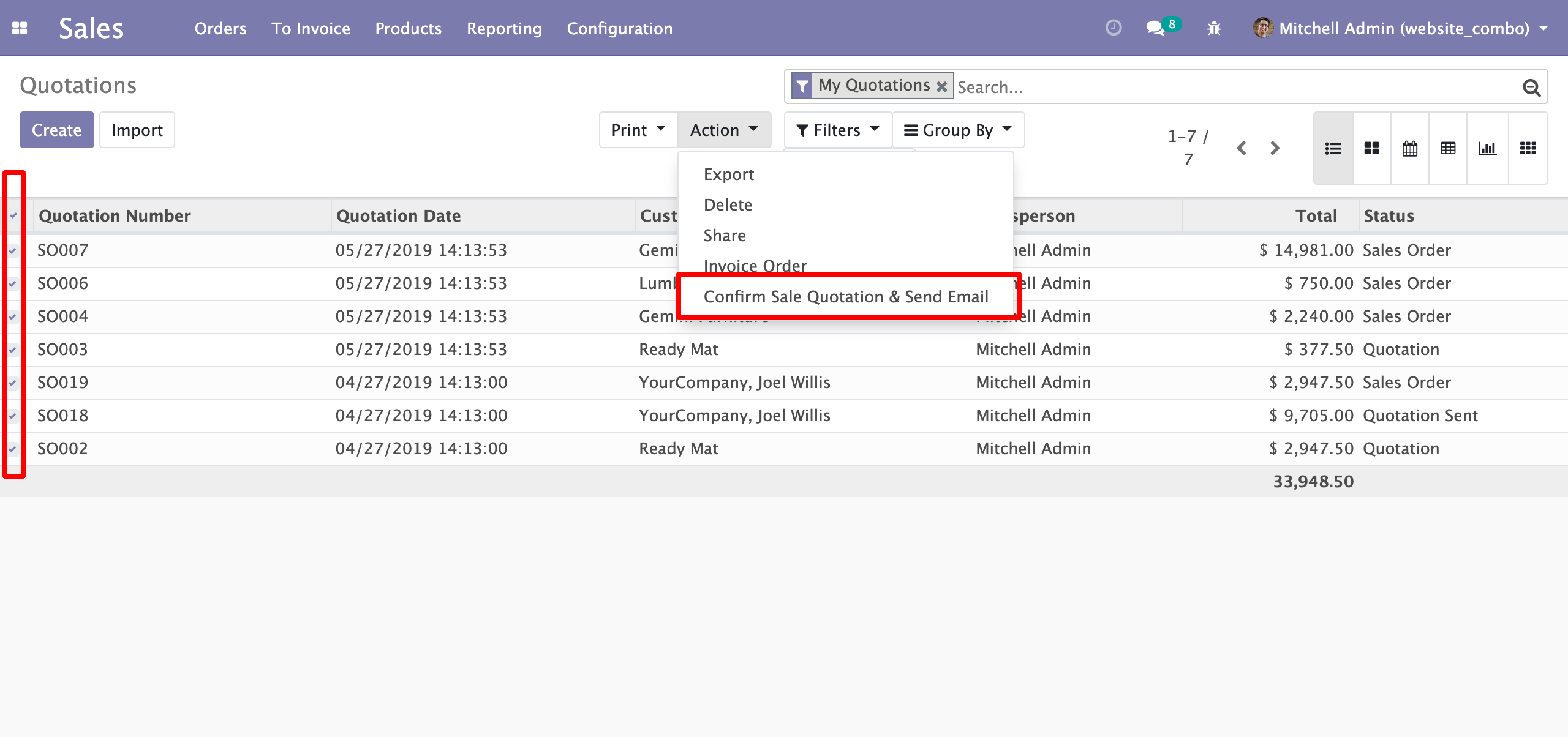This screenshot has width=1568, height=737.
Task: Click the Import button
Action: (137, 130)
